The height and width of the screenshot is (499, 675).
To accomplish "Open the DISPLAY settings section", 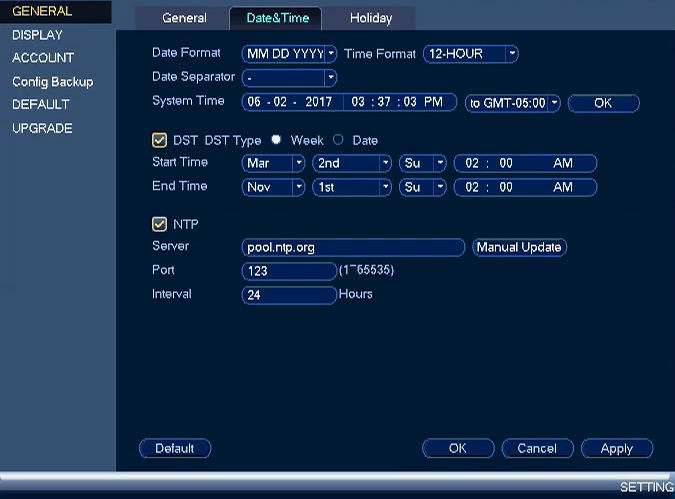I will [x=37, y=35].
